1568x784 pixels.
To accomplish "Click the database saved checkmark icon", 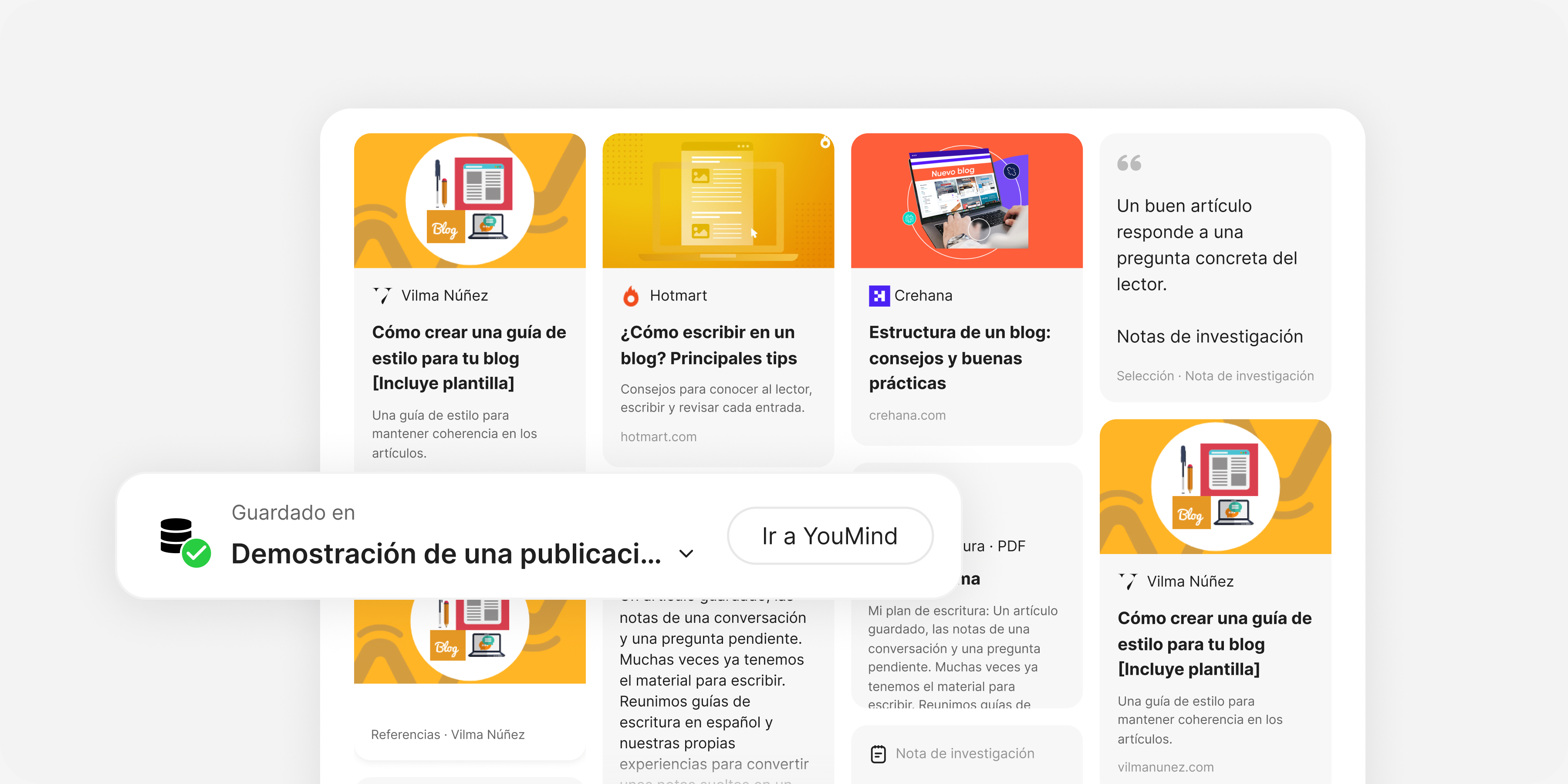I will (x=185, y=542).
